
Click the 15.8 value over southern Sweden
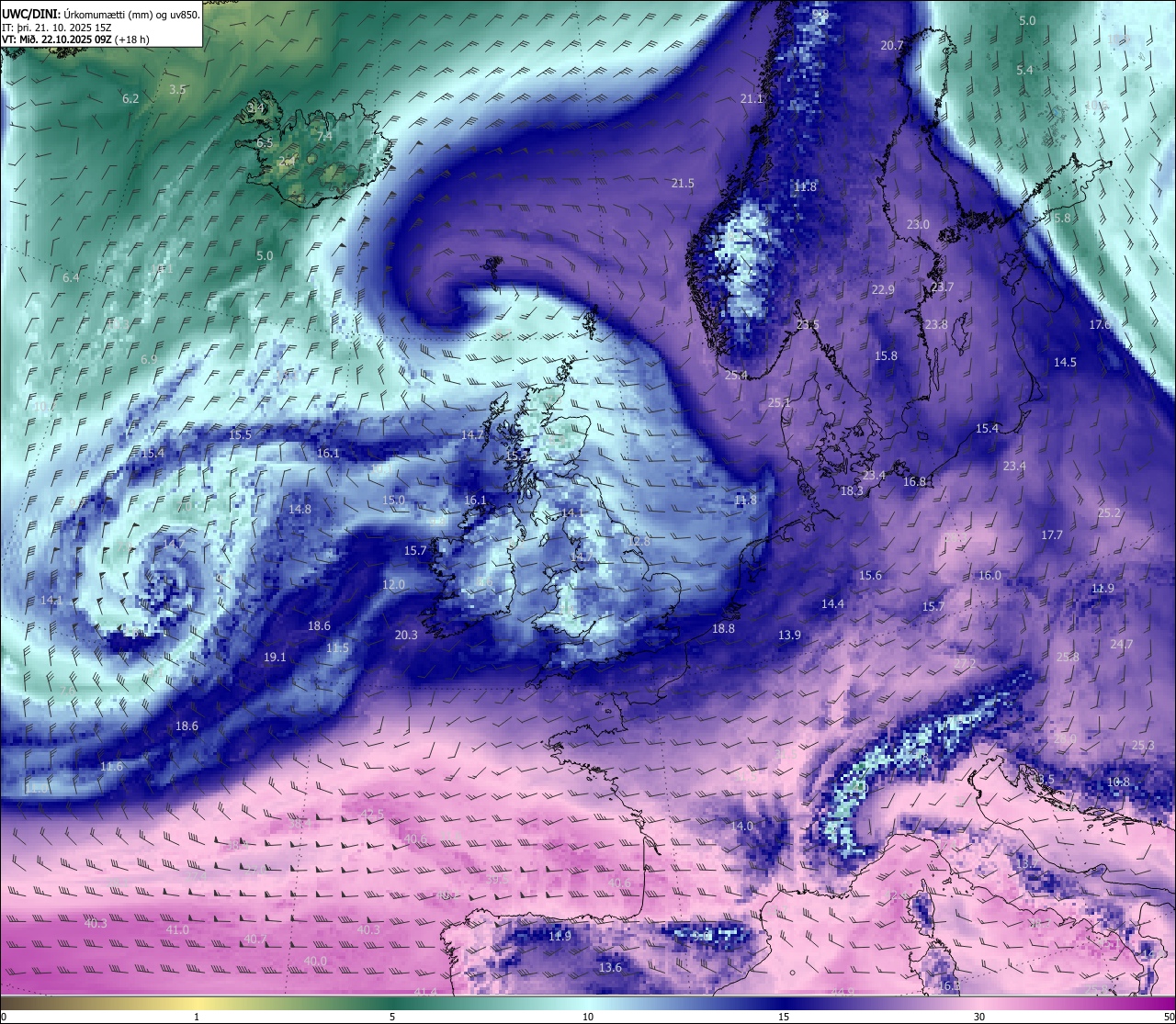click(886, 355)
